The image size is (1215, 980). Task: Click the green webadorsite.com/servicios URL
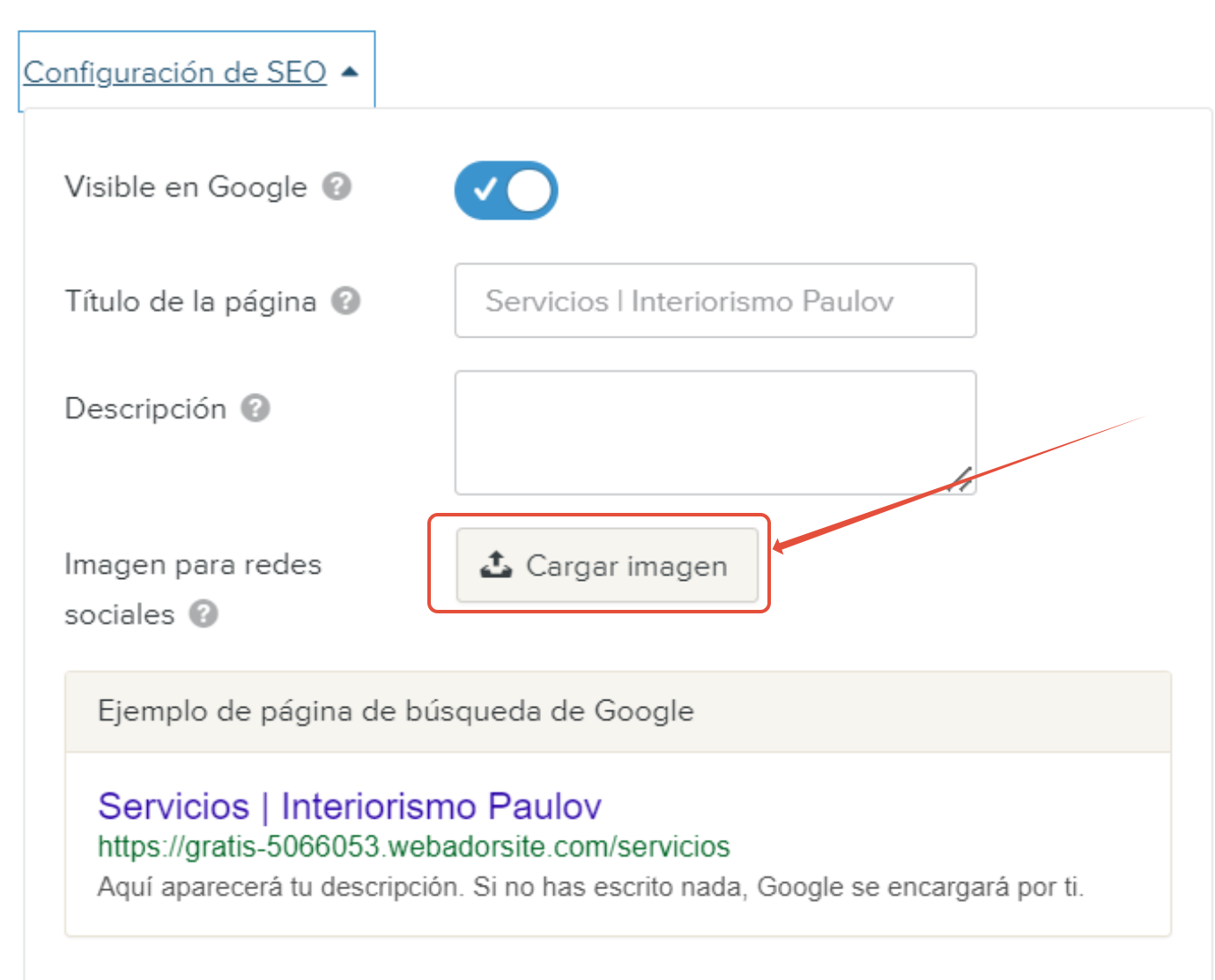[x=414, y=847]
